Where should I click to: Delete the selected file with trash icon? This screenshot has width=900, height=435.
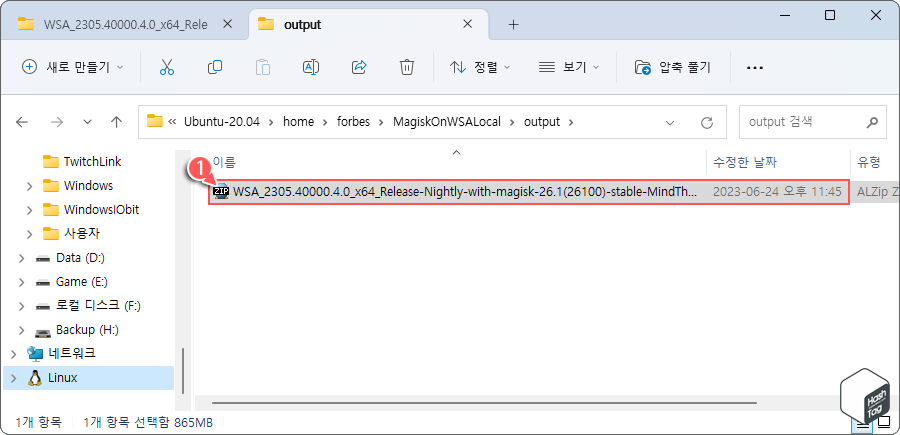coord(406,67)
